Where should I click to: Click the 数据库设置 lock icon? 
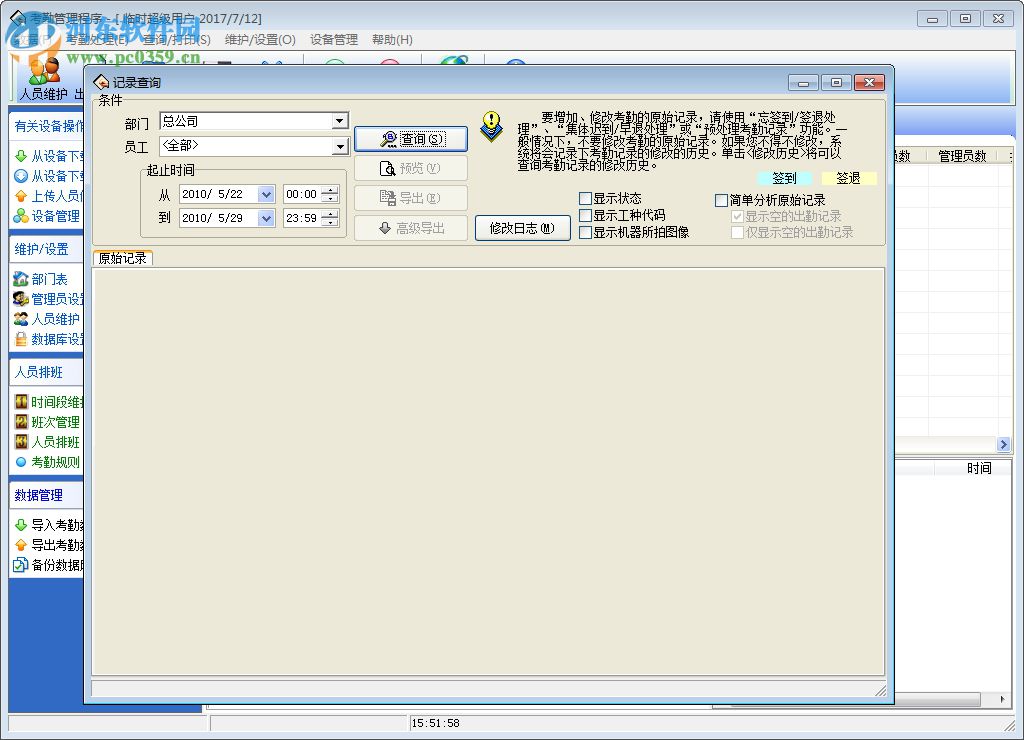(x=21, y=339)
